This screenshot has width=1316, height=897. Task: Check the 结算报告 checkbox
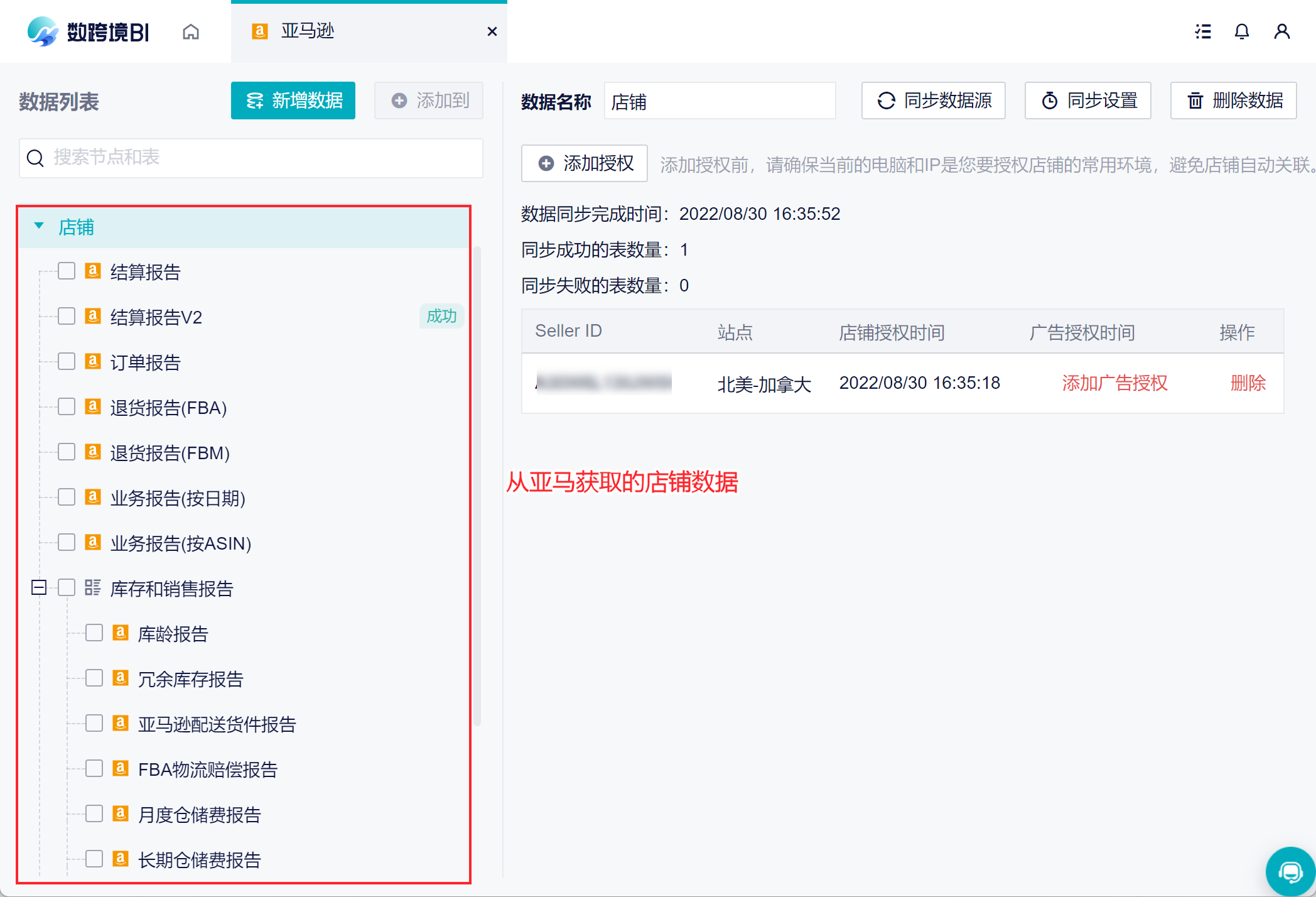coord(67,271)
